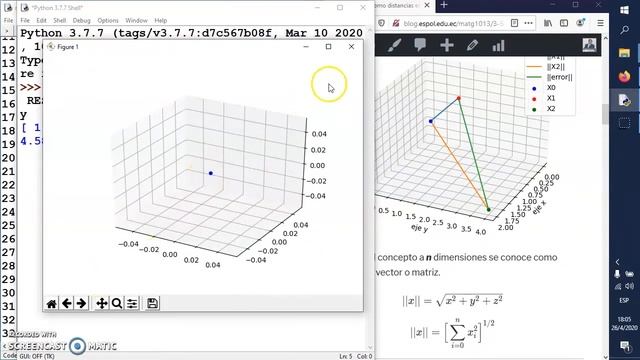Toggle reader view in Firefox address bar

514,23
